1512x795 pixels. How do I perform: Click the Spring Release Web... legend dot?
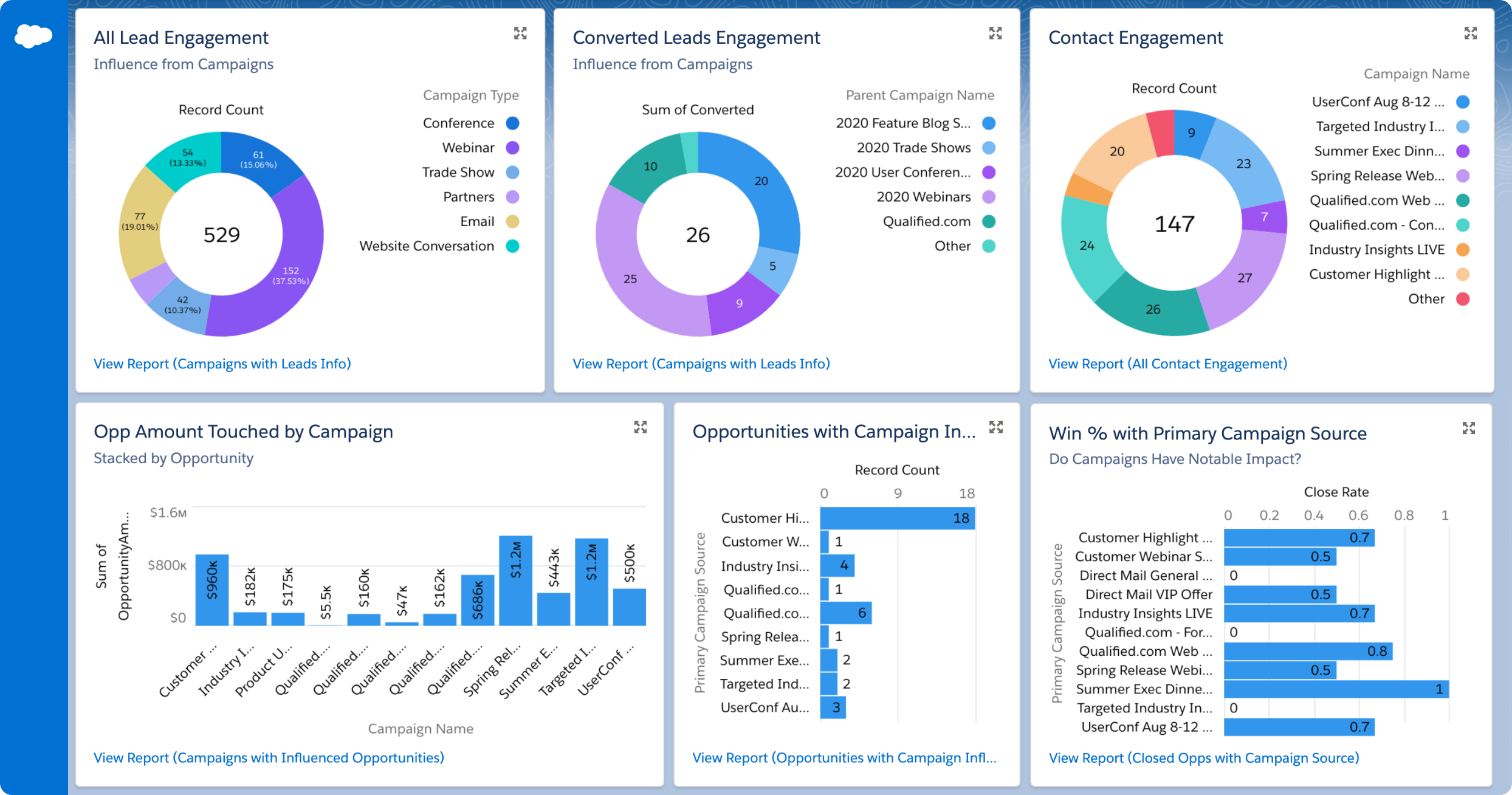click(1463, 176)
